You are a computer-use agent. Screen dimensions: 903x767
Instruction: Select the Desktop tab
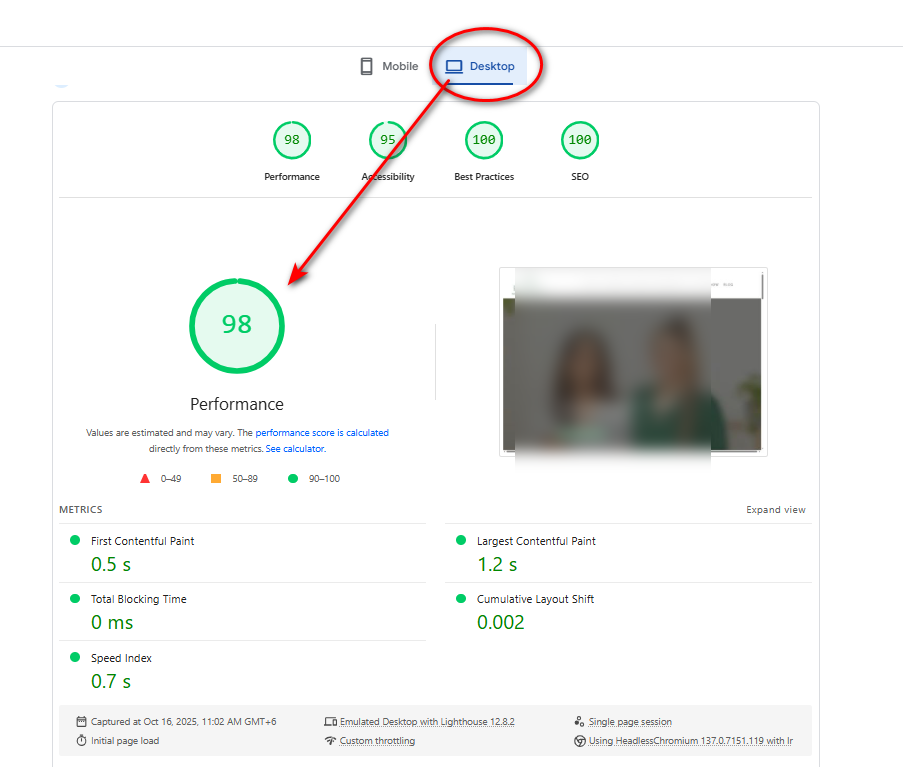point(480,66)
